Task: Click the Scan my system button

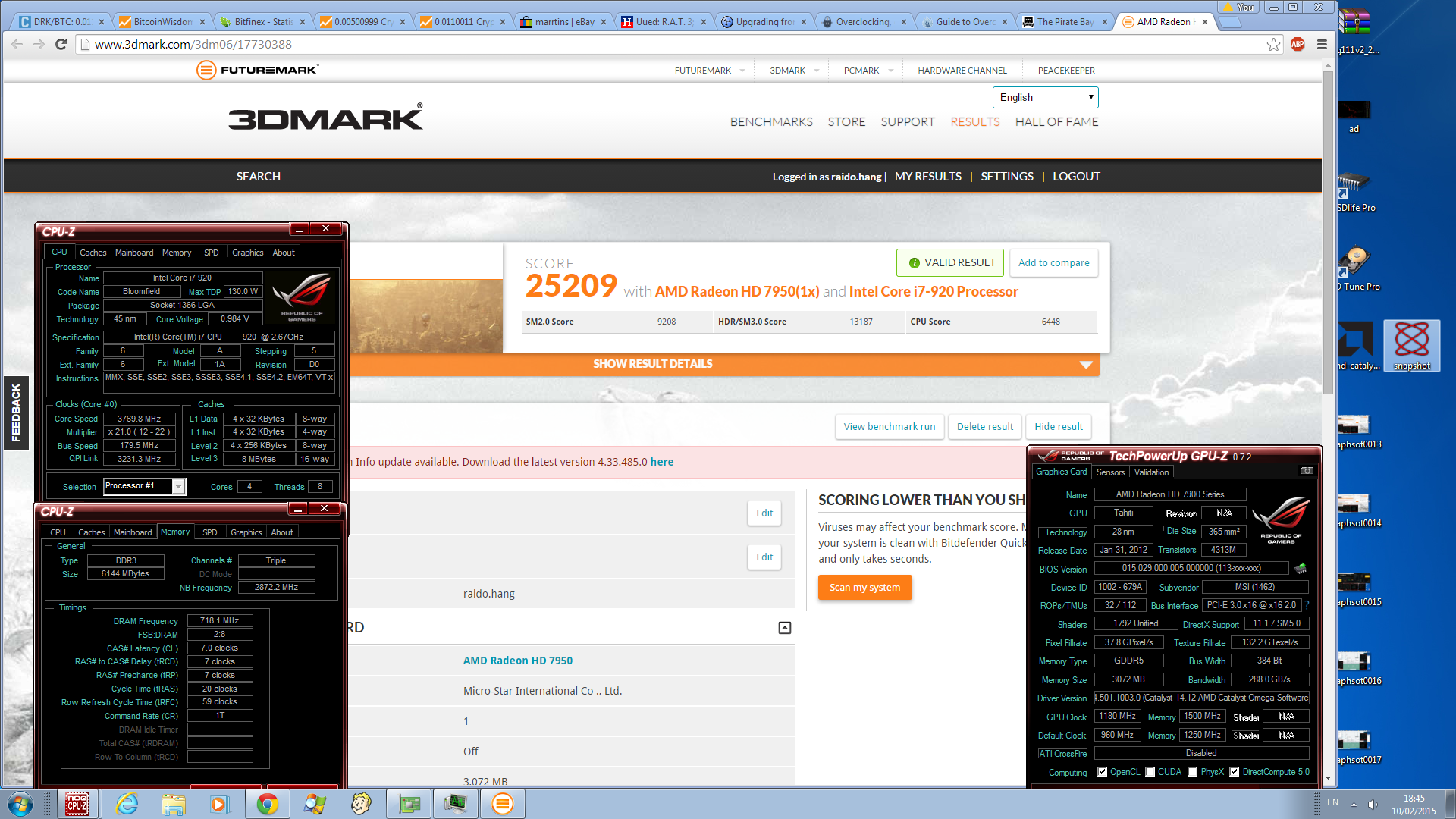Action: (864, 588)
